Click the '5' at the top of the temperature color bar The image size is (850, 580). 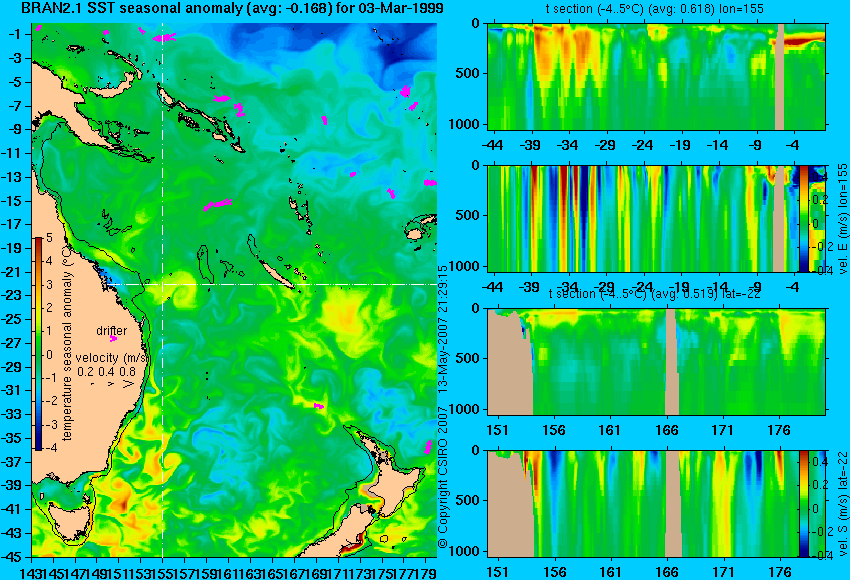pos(49,238)
